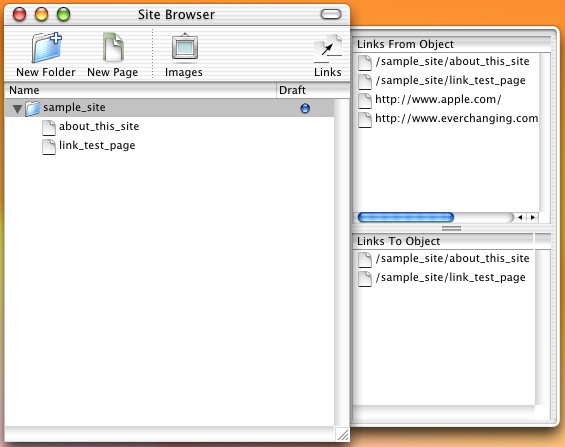This screenshot has height=447, width=565.
Task: Toggle the Draft indicator for sample_site
Action: point(305,108)
